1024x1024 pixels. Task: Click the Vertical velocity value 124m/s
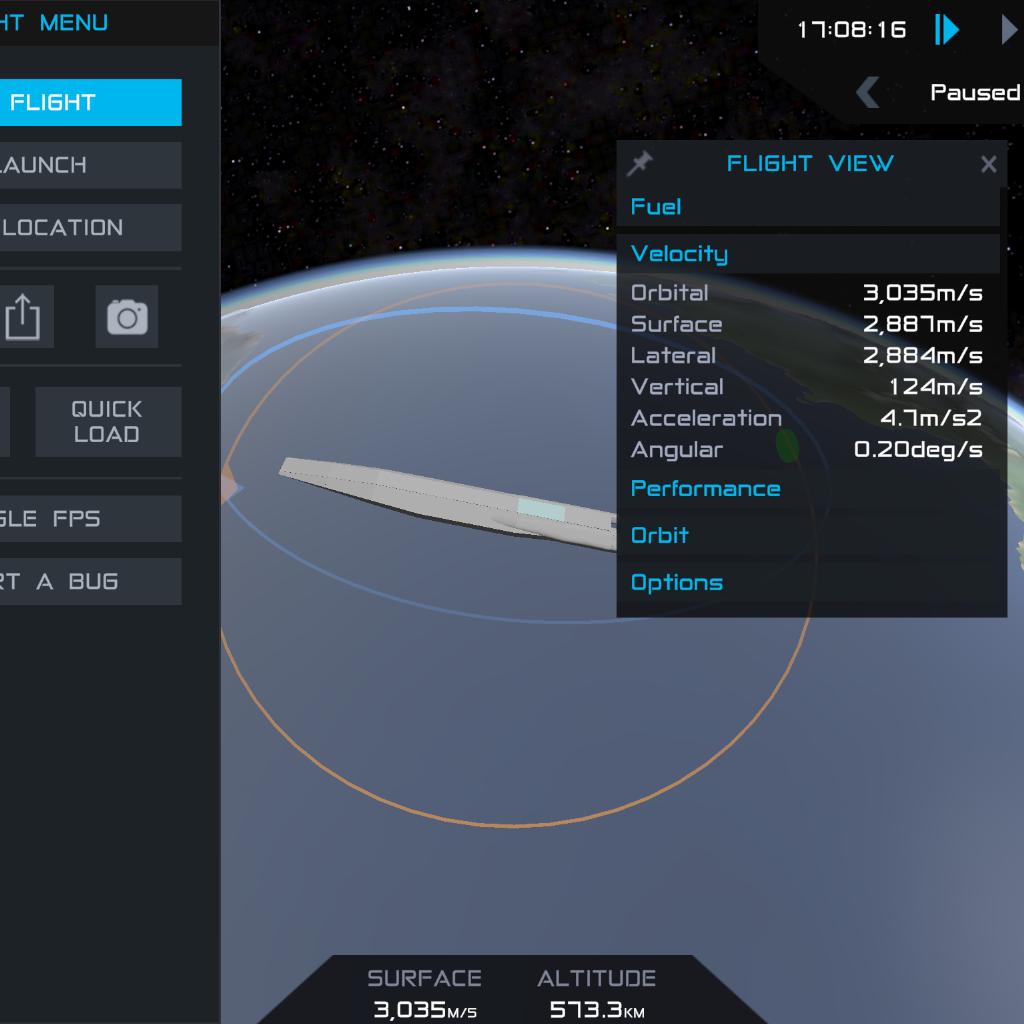[935, 387]
